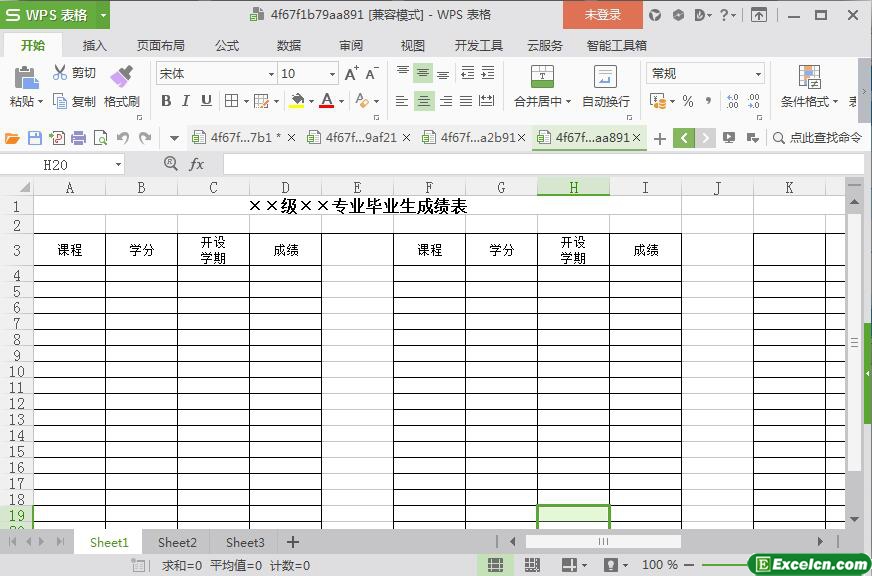Go to previous document tab arrow
The width and height of the screenshot is (872, 576).
(683, 138)
